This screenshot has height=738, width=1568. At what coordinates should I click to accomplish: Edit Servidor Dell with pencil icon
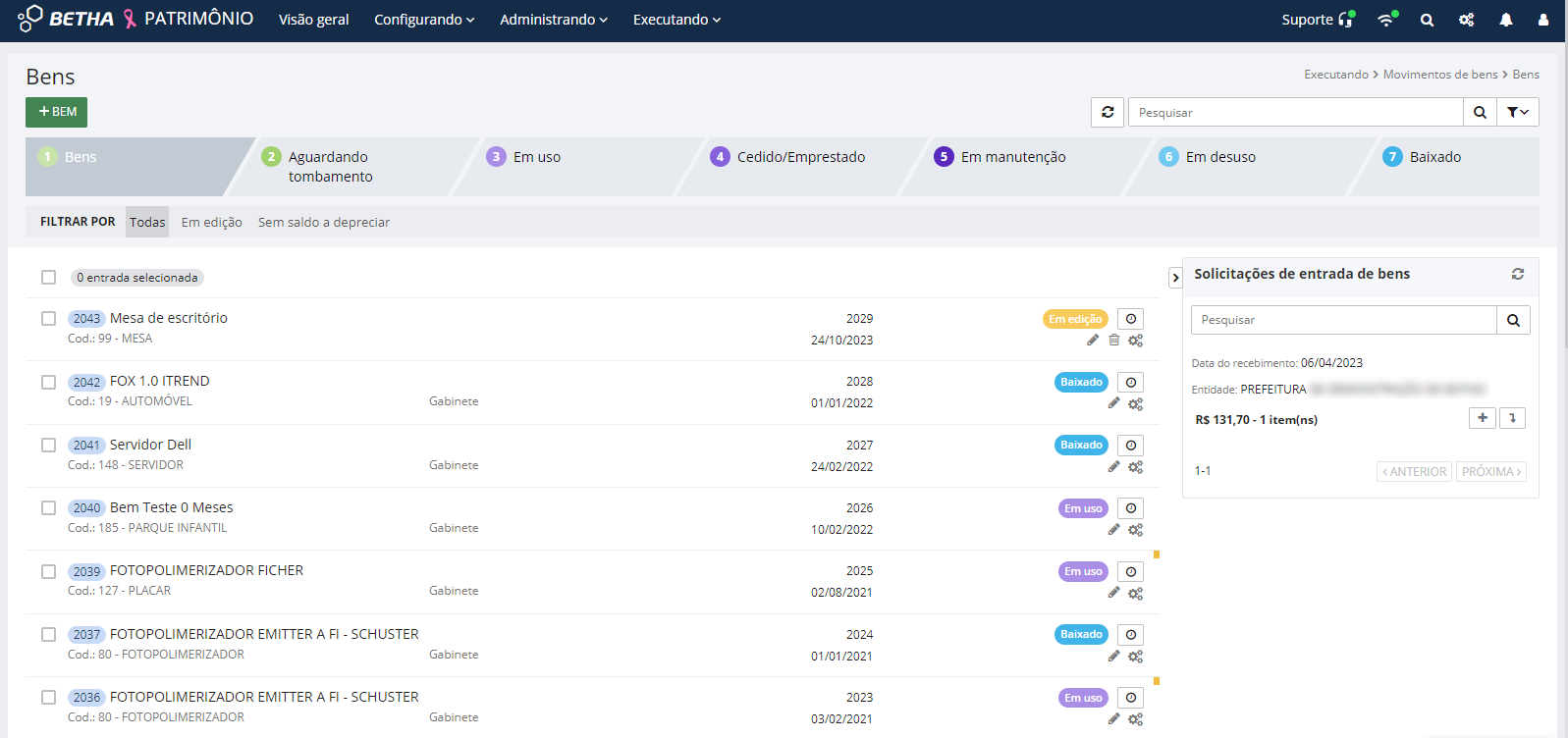click(x=1114, y=467)
